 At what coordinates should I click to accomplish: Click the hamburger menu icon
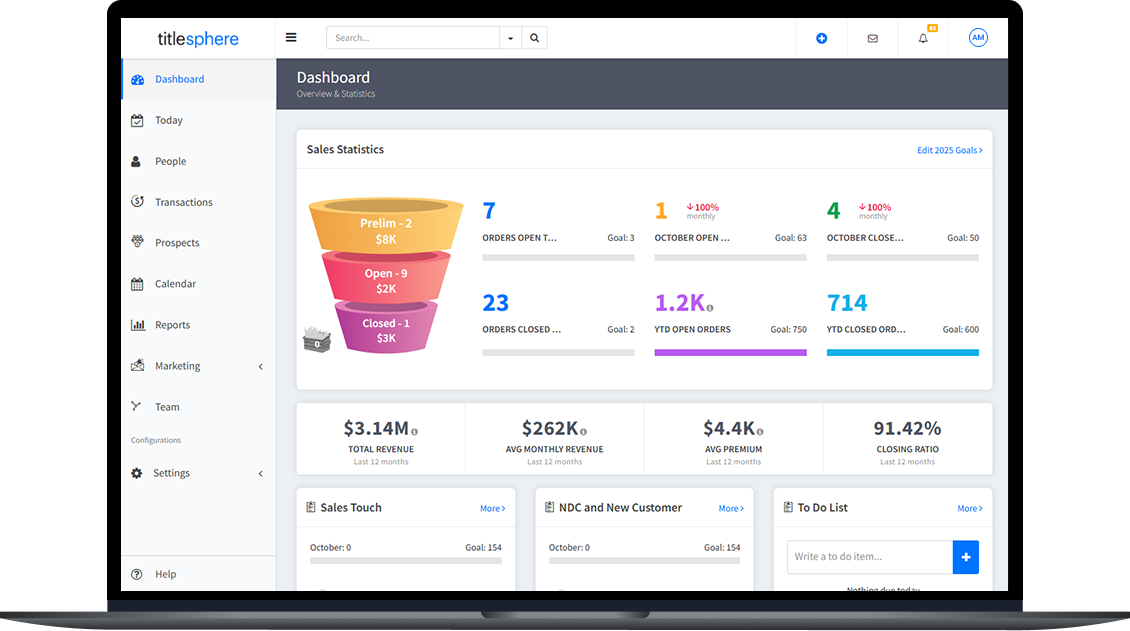tap(291, 38)
